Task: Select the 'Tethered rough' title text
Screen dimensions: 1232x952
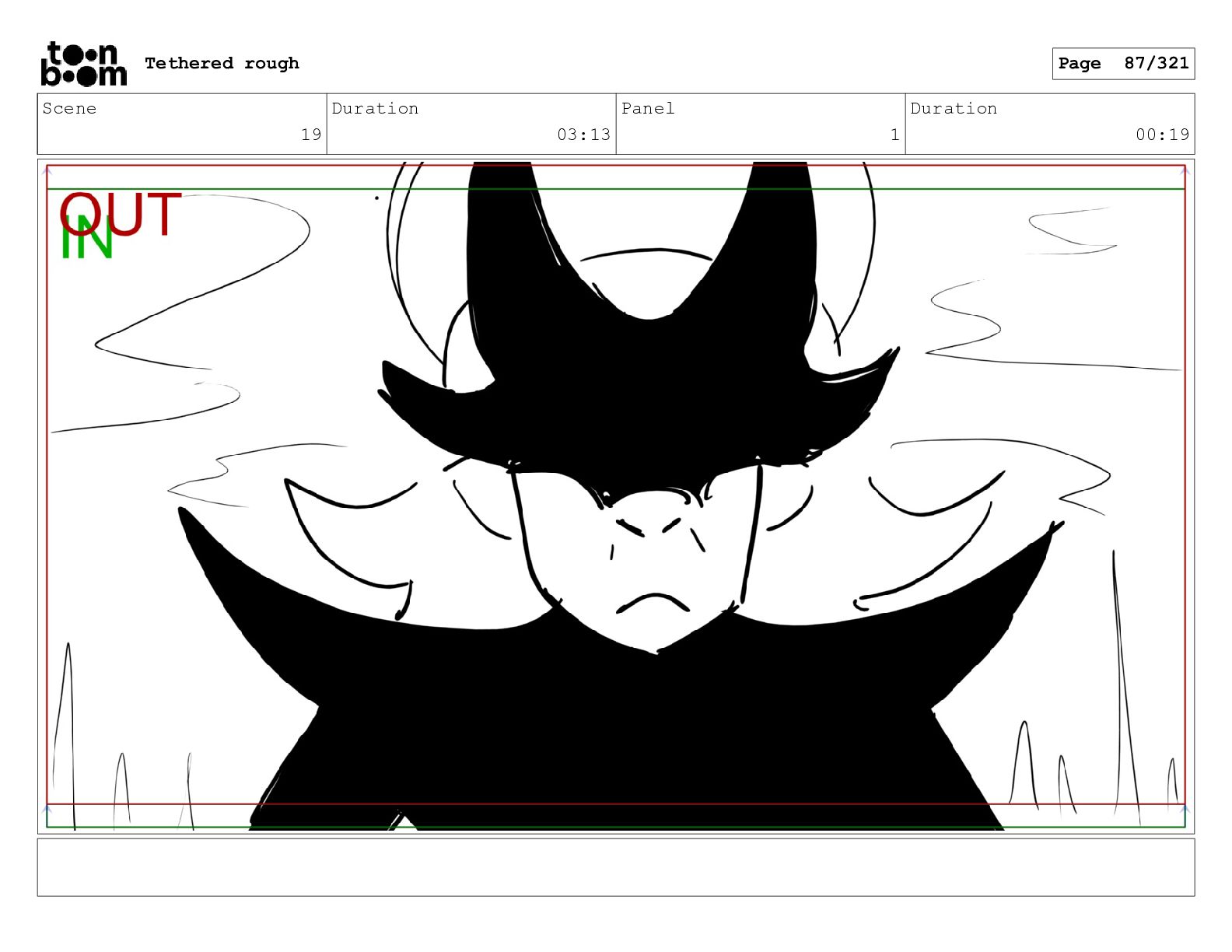Action: (222, 63)
